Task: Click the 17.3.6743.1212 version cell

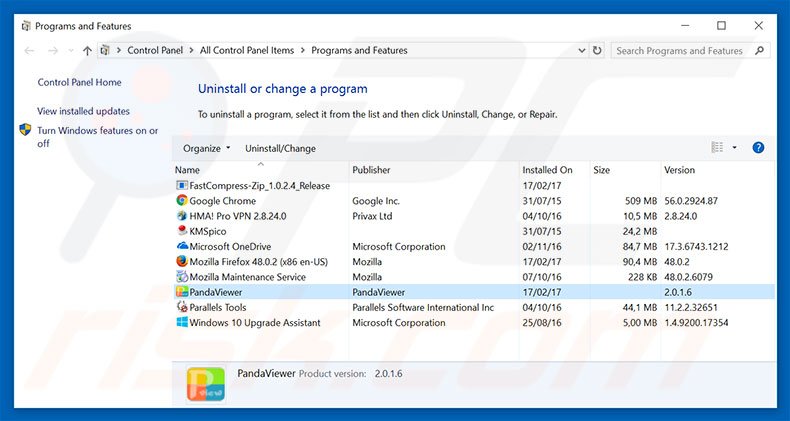Action: (696, 246)
